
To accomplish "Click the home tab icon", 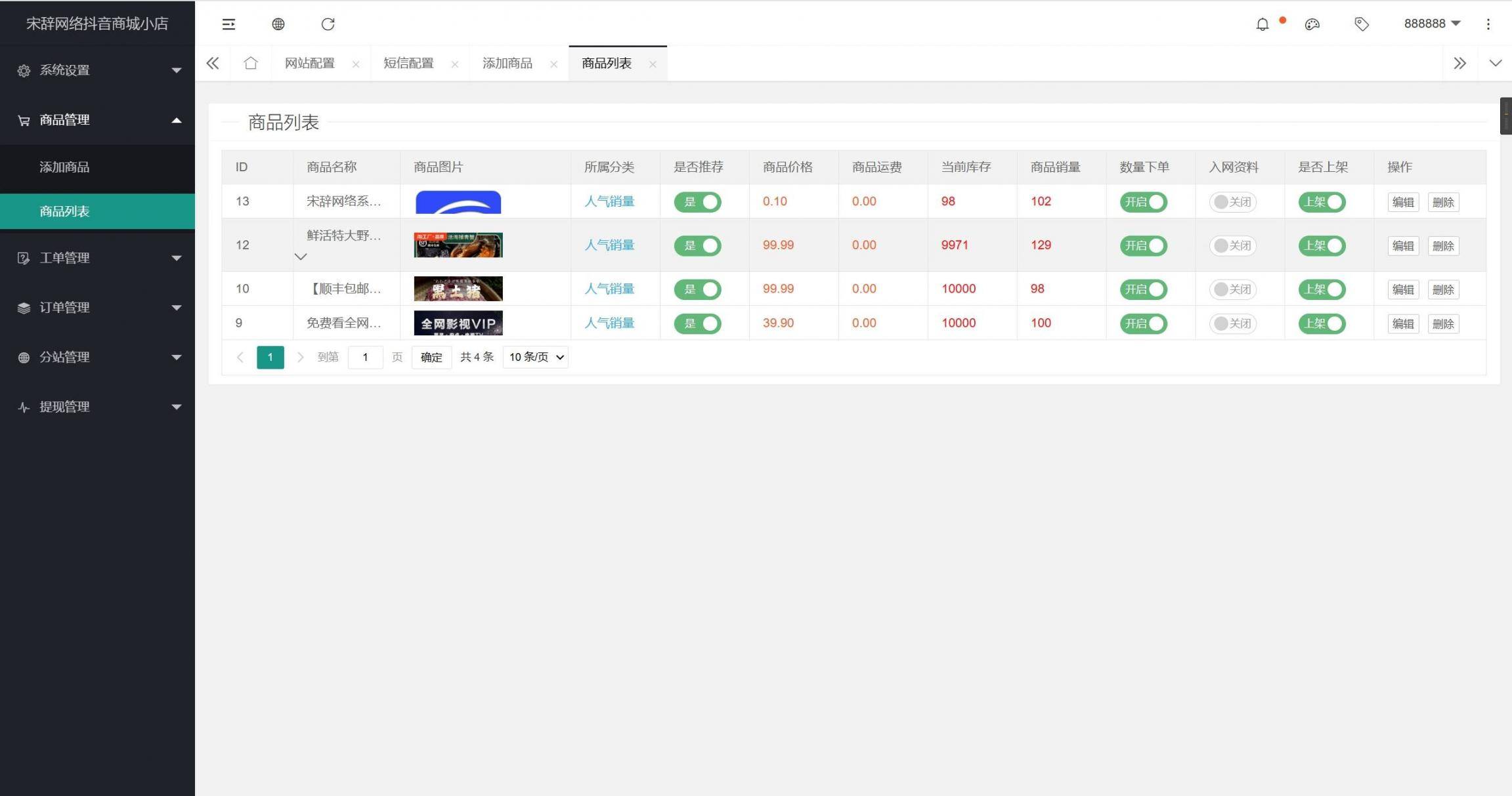I will [x=250, y=62].
